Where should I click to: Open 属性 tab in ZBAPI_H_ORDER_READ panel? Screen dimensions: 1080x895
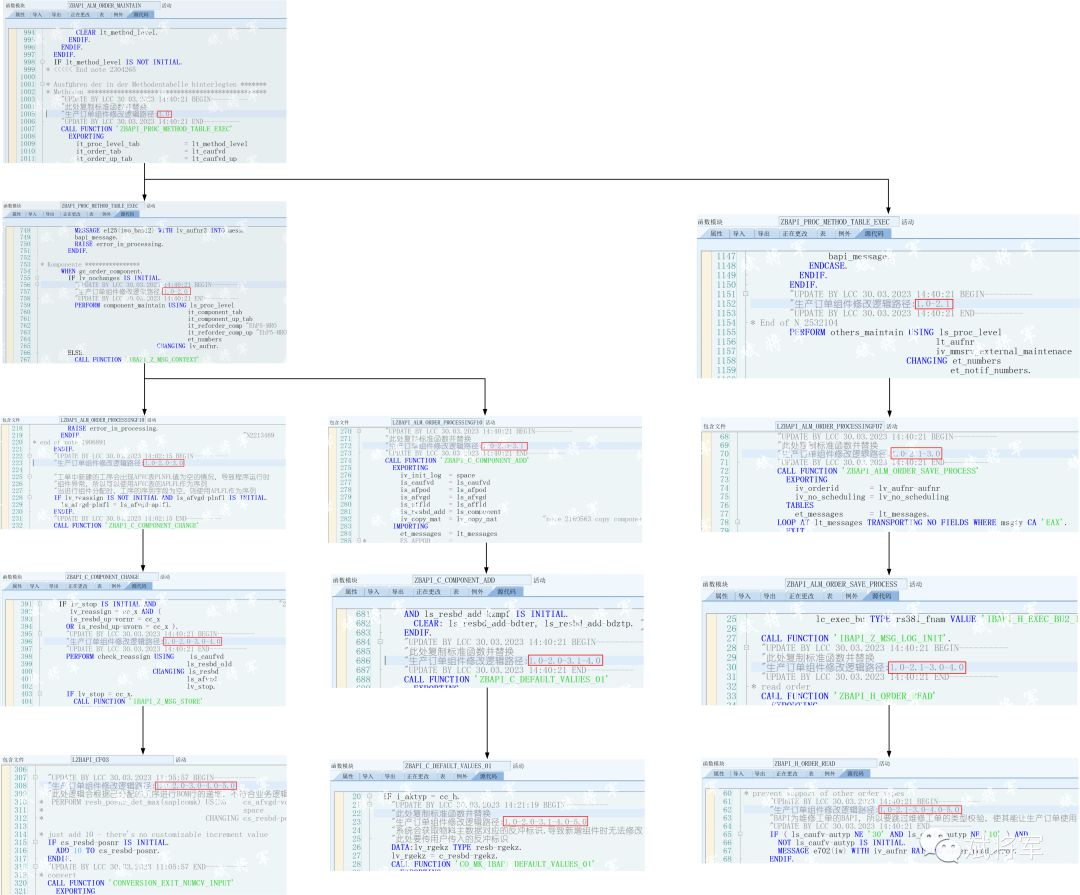pyautogui.click(x=718, y=774)
